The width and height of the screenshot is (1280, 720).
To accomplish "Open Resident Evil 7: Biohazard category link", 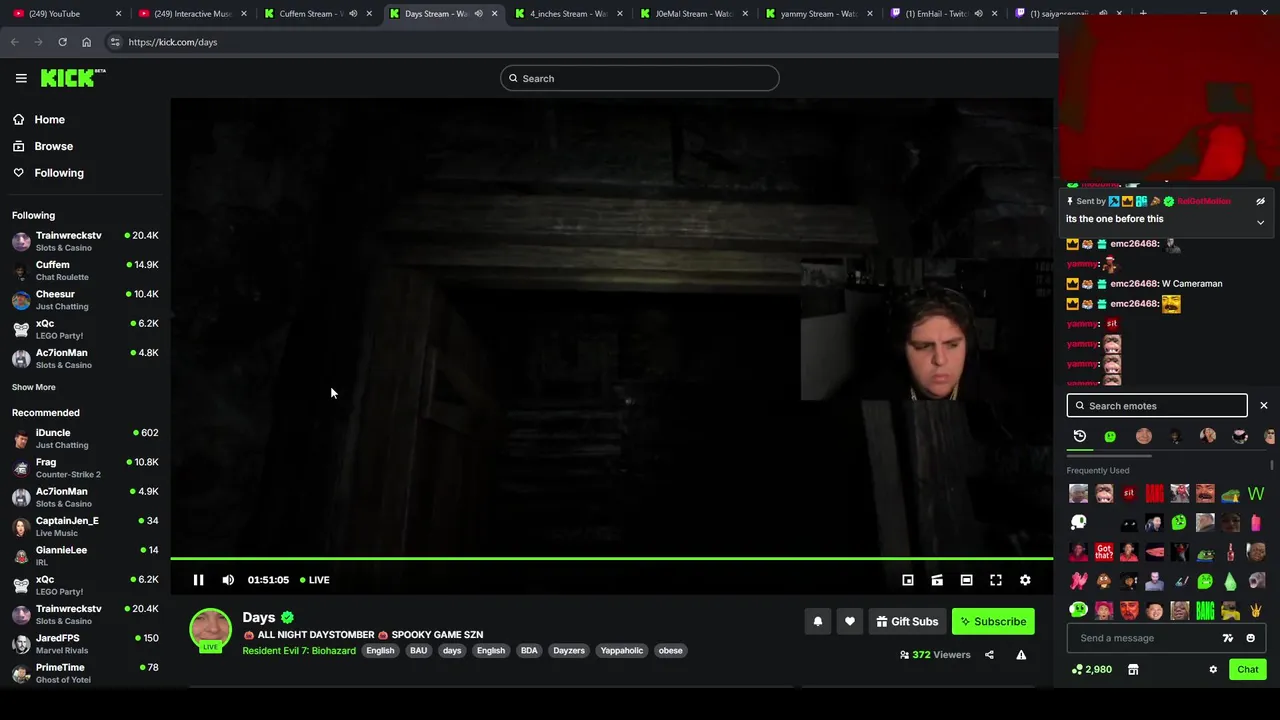I will 299,651.
